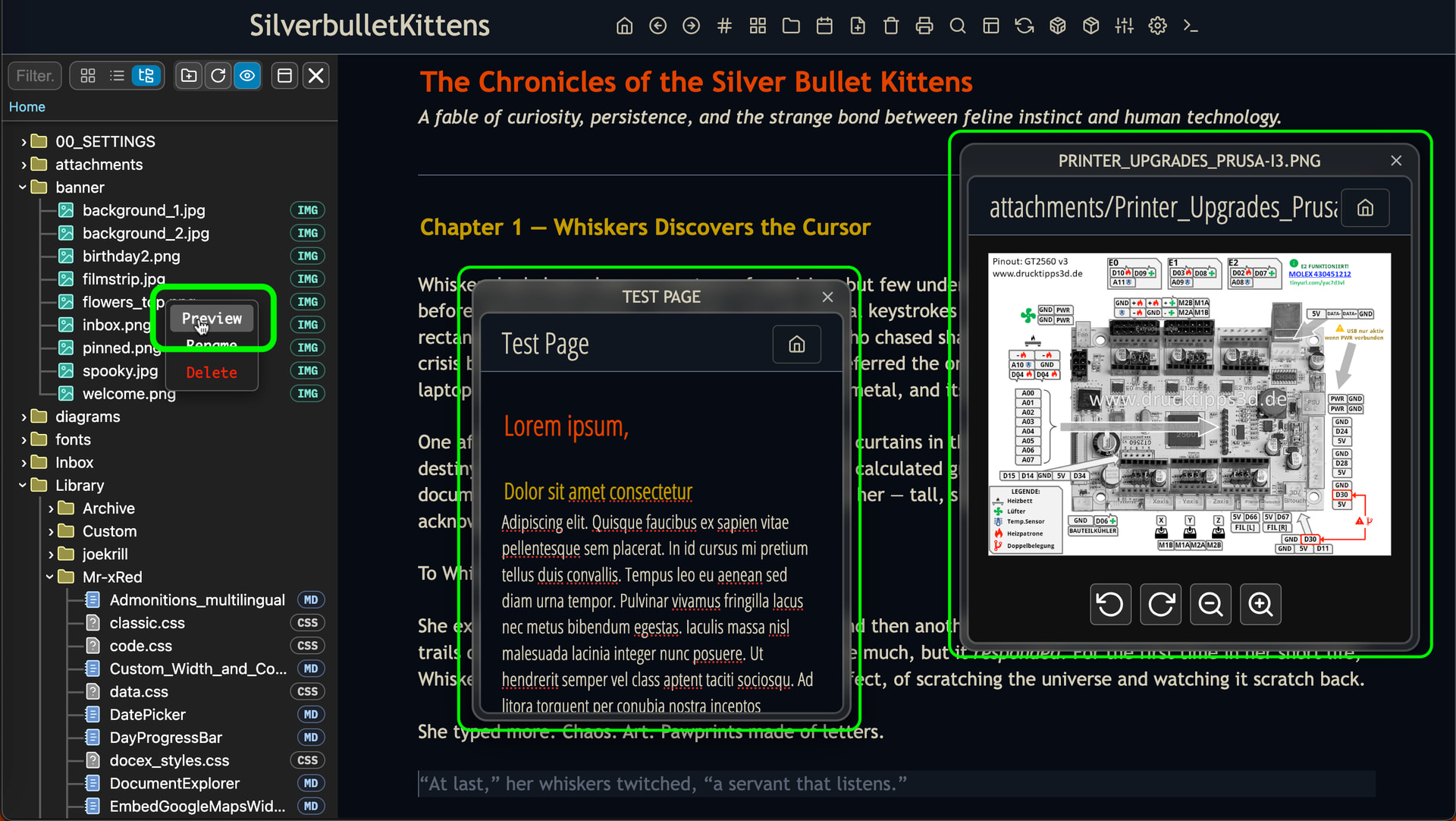1456x821 pixels.
Task: Open the calendar icon in top toolbar
Action: click(x=824, y=26)
